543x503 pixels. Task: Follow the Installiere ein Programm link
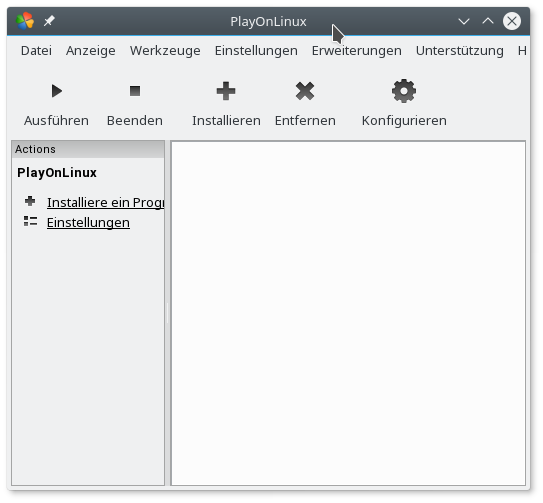click(x=106, y=203)
